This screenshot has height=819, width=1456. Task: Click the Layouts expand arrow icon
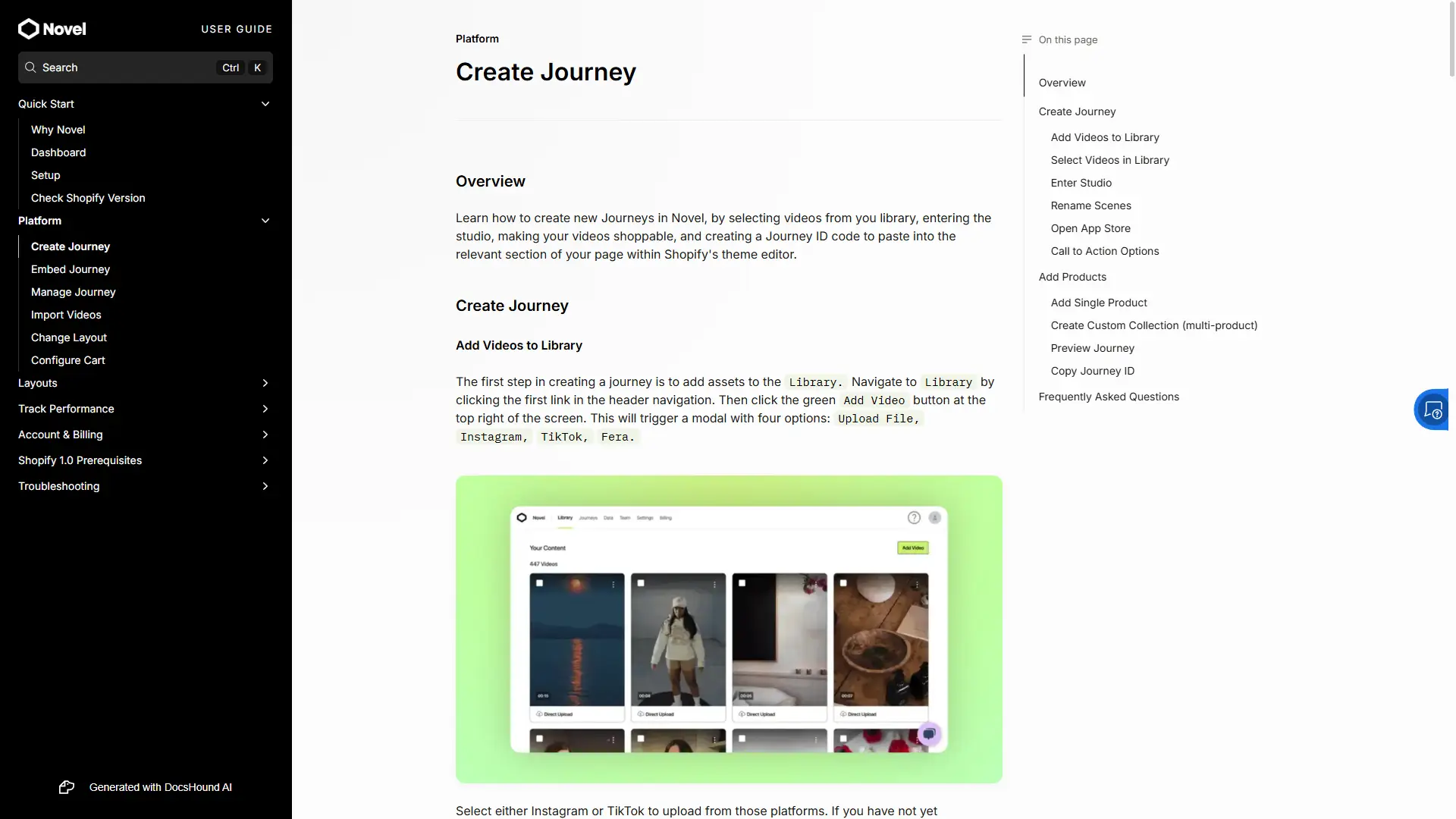point(265,382)
